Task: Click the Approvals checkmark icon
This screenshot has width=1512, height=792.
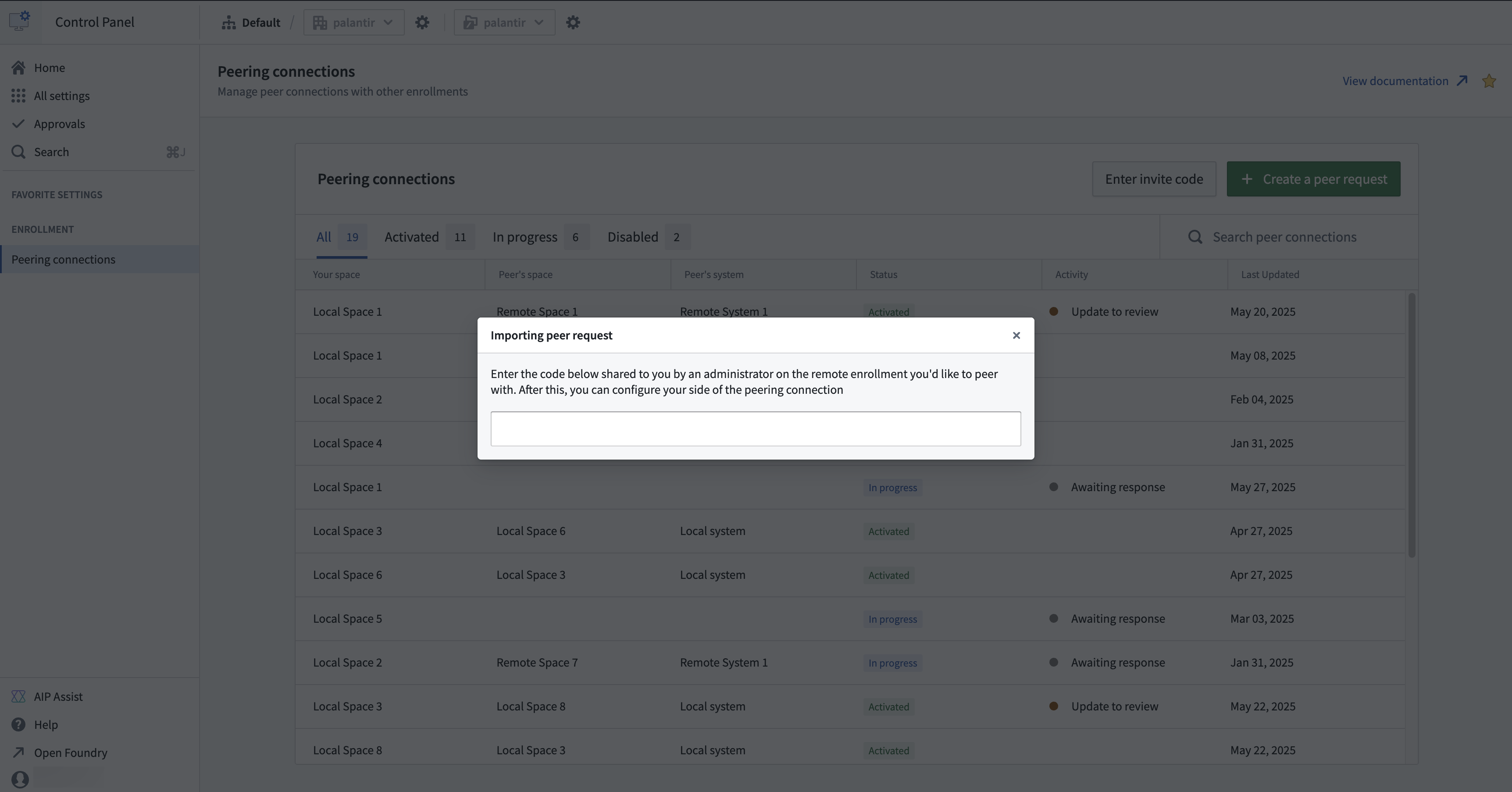Action: pos(18,123)
